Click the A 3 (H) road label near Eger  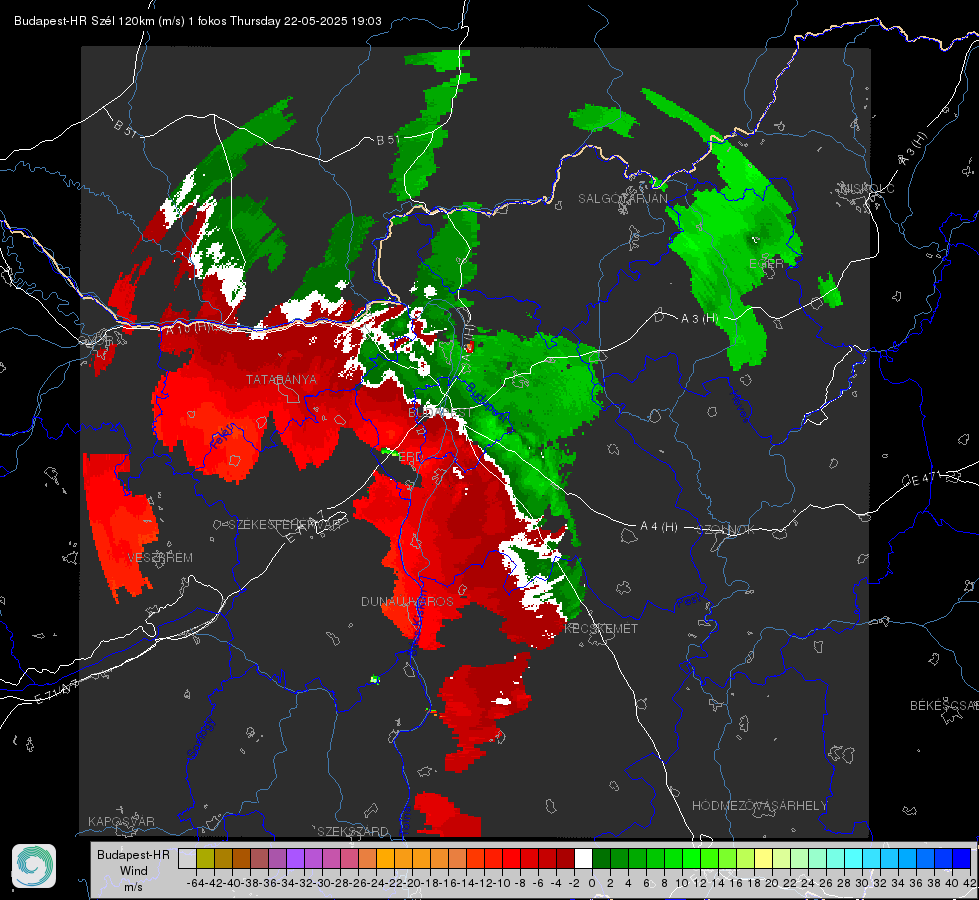(699, 319)
